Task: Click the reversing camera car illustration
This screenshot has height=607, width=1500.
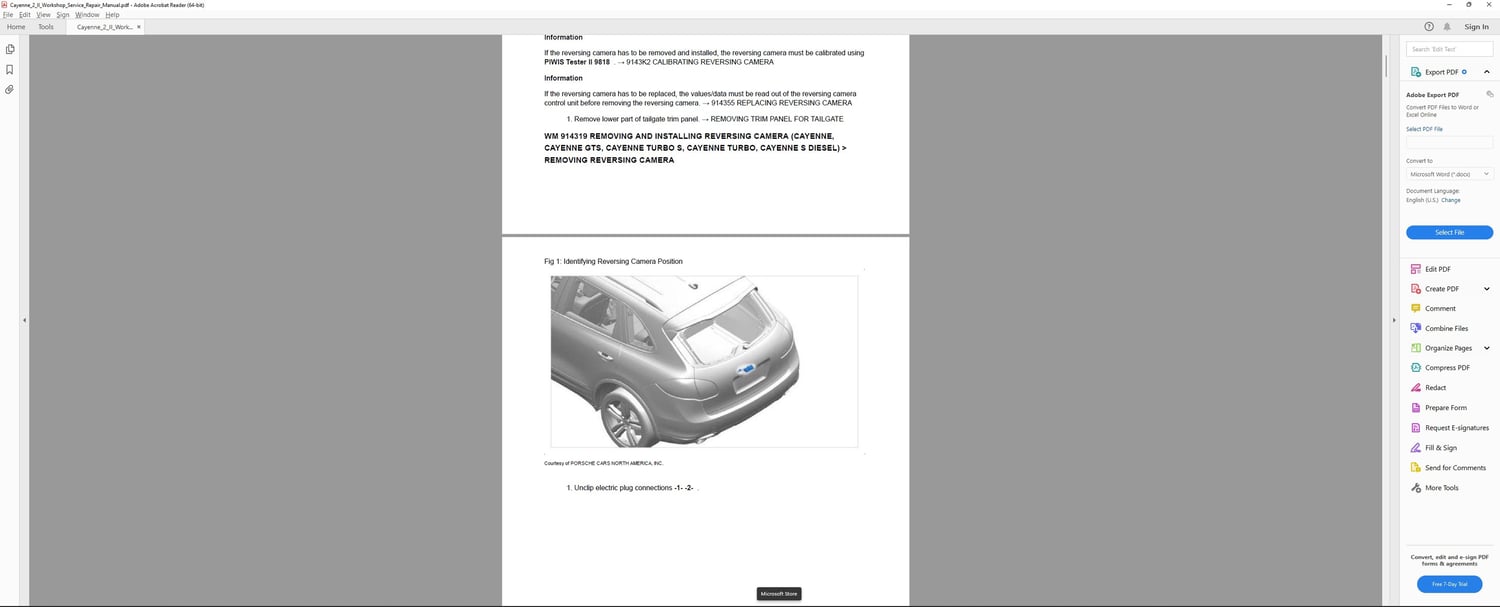Action: [704, 361]
